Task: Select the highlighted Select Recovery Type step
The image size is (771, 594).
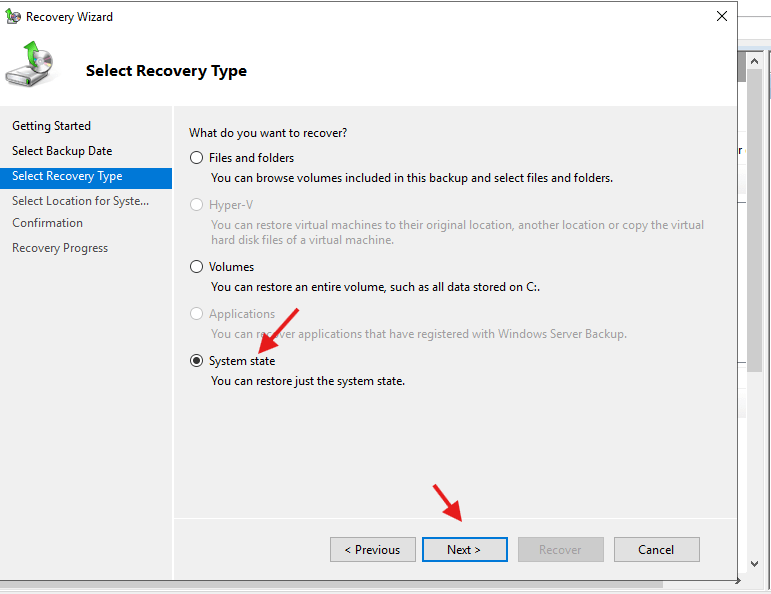Action: tap(67, 176)
